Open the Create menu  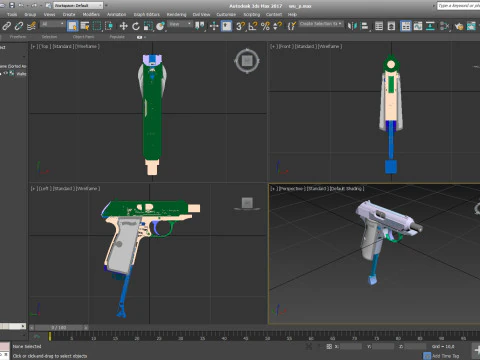(69, 15)
